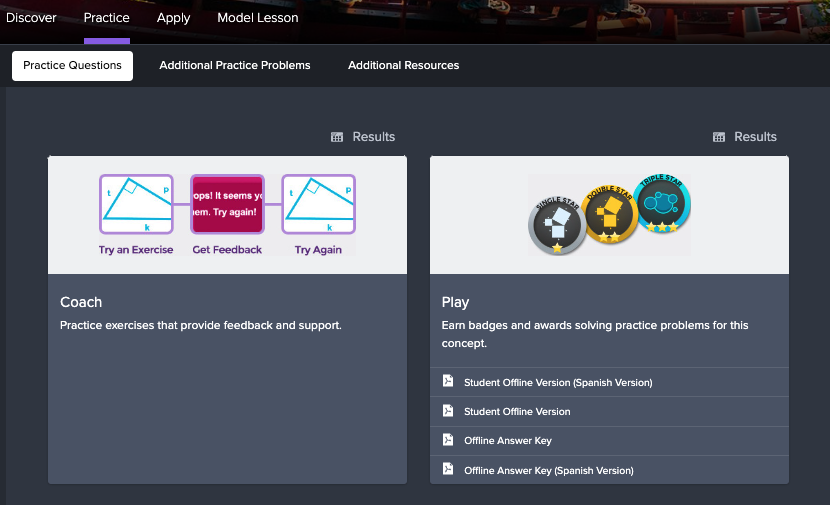Open the Additional Resources tab
Image resolution: width=830 pixels, height=505 pixels.
click(x=403, y=66)
